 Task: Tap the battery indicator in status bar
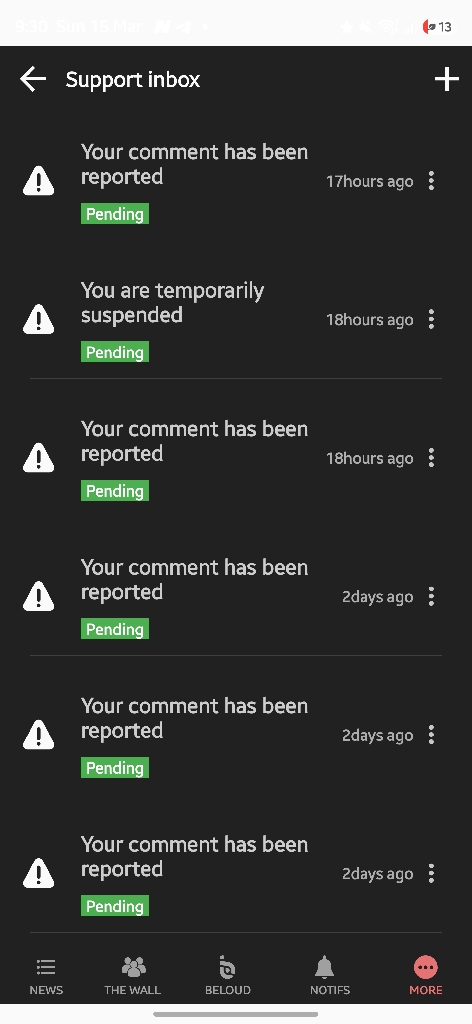pos(437,27)
